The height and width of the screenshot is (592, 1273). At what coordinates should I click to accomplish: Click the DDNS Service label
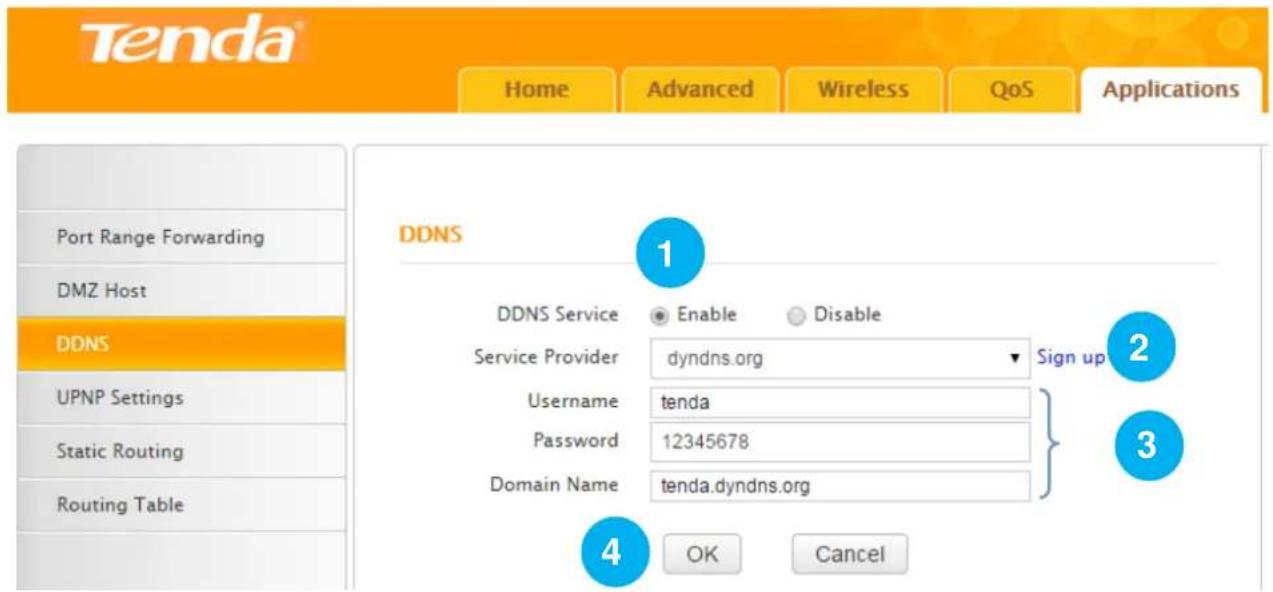559,314
